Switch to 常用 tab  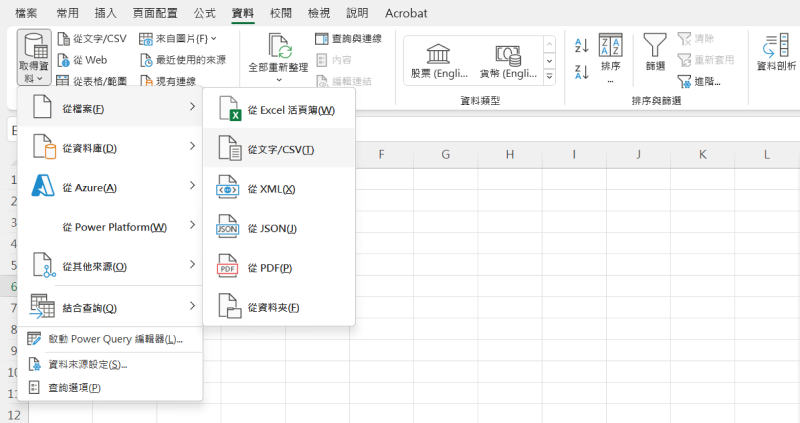coord(67,13)
